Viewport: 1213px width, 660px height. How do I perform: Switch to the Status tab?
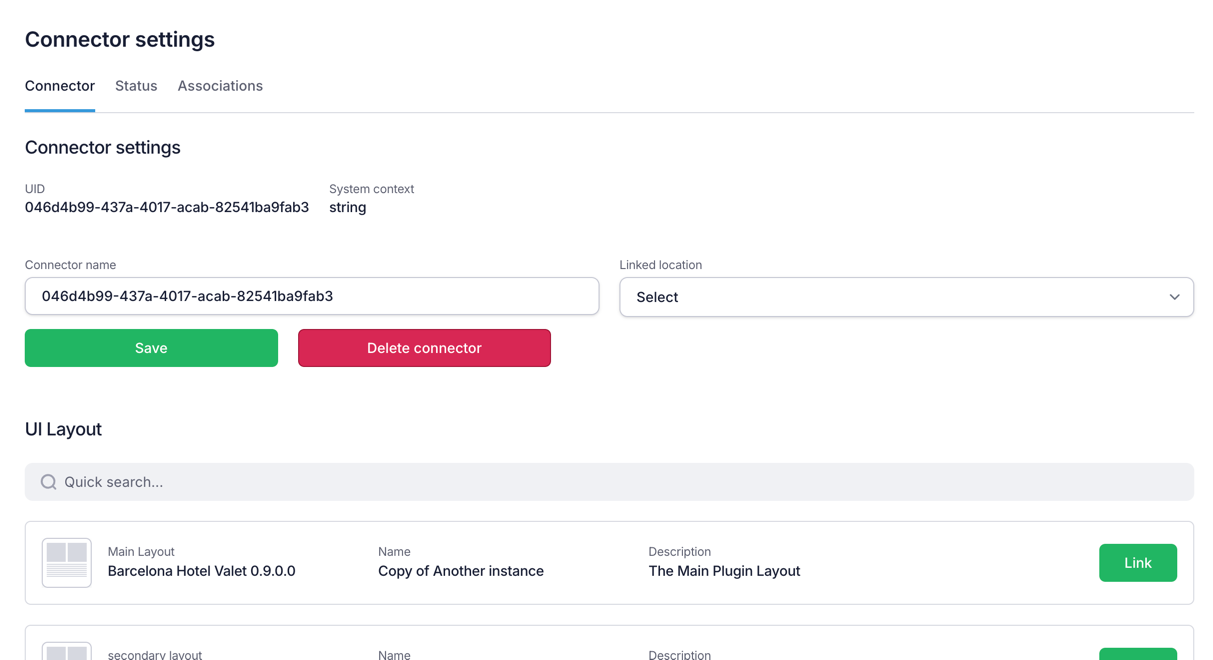136,86
